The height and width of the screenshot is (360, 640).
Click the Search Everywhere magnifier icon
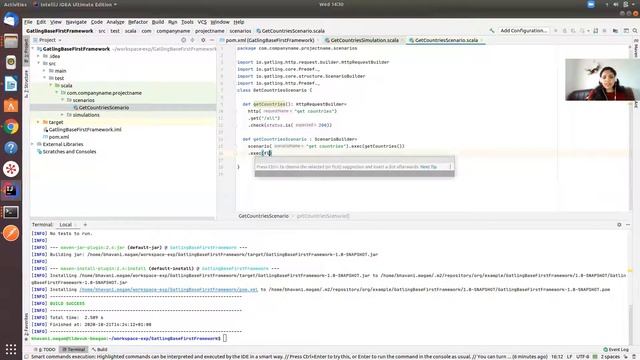(635, 31)
